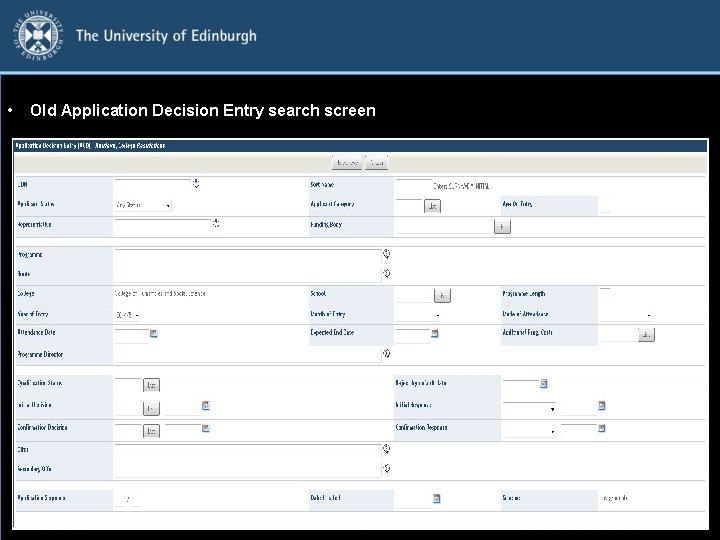Screen dimensions: 720x540
Task: Click the right button in the top toolbar
Action: pyautogui.click(x=377, y=163)
